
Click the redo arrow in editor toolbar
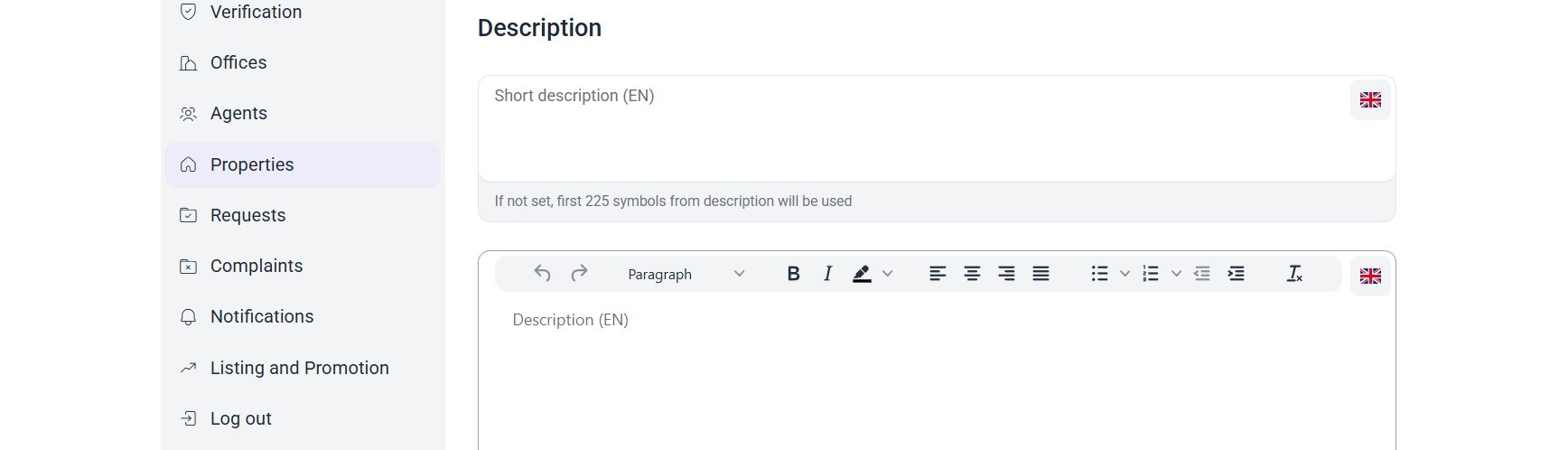(x=579, y=273)
